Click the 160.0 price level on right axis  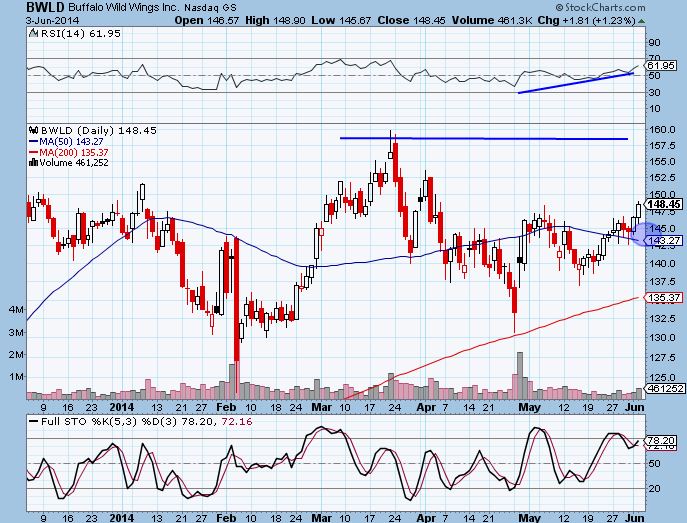pyautogui.click(x=662, y=130)
